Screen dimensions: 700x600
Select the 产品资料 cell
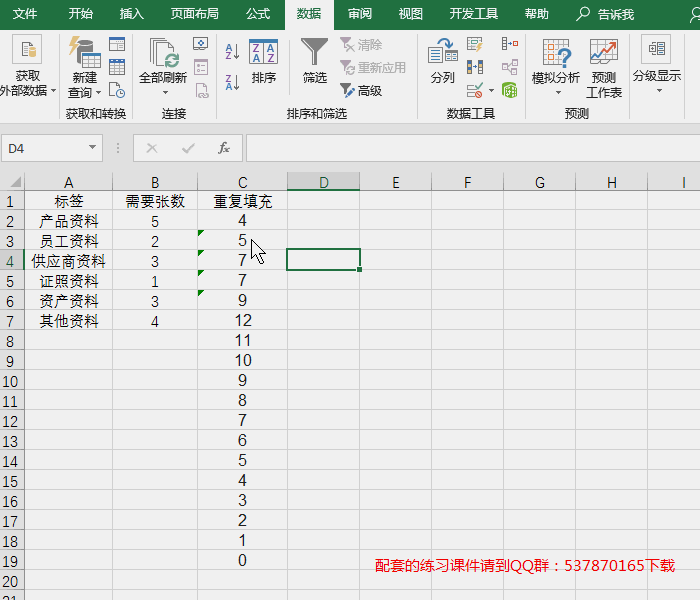(69, 221)
